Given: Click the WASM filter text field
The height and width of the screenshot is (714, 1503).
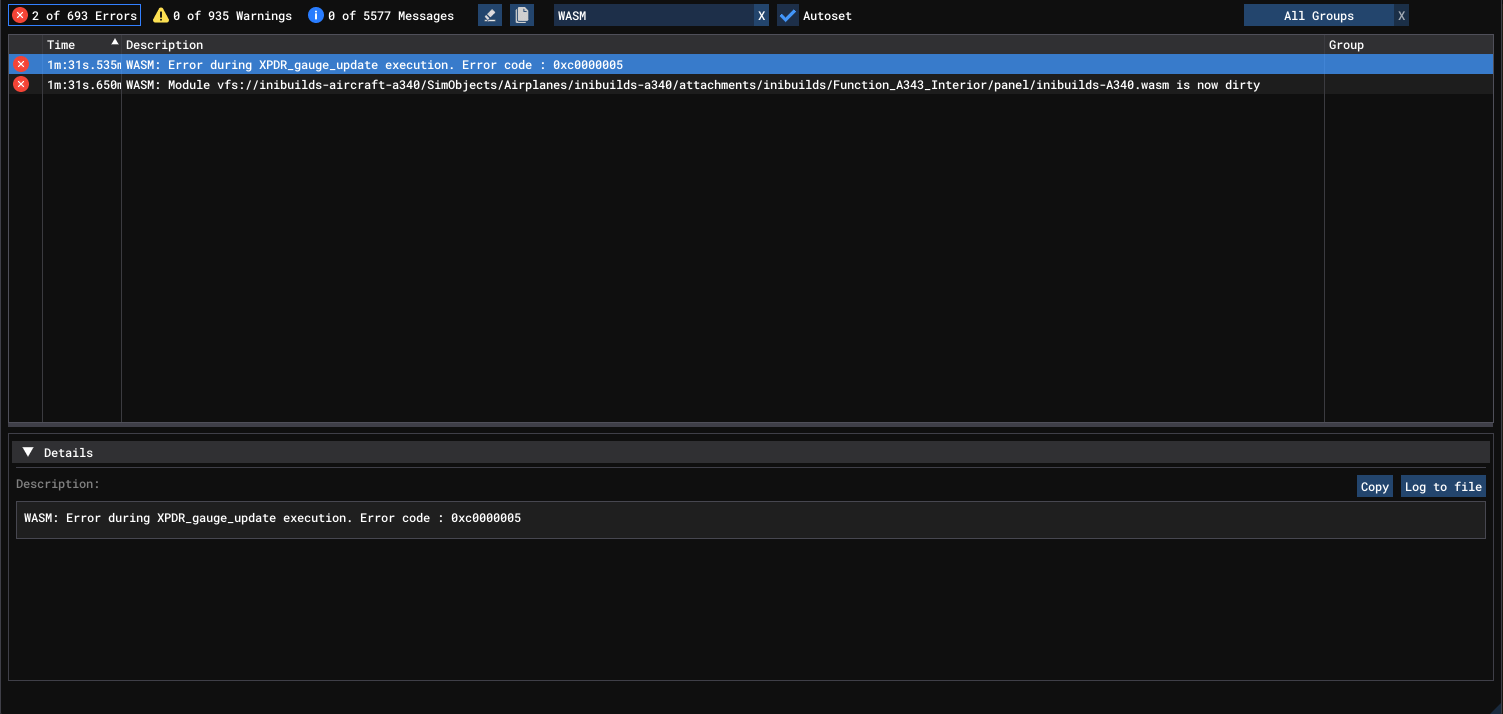Looking at the screenshot, I should pyautogui.click(x=652, y=16).
